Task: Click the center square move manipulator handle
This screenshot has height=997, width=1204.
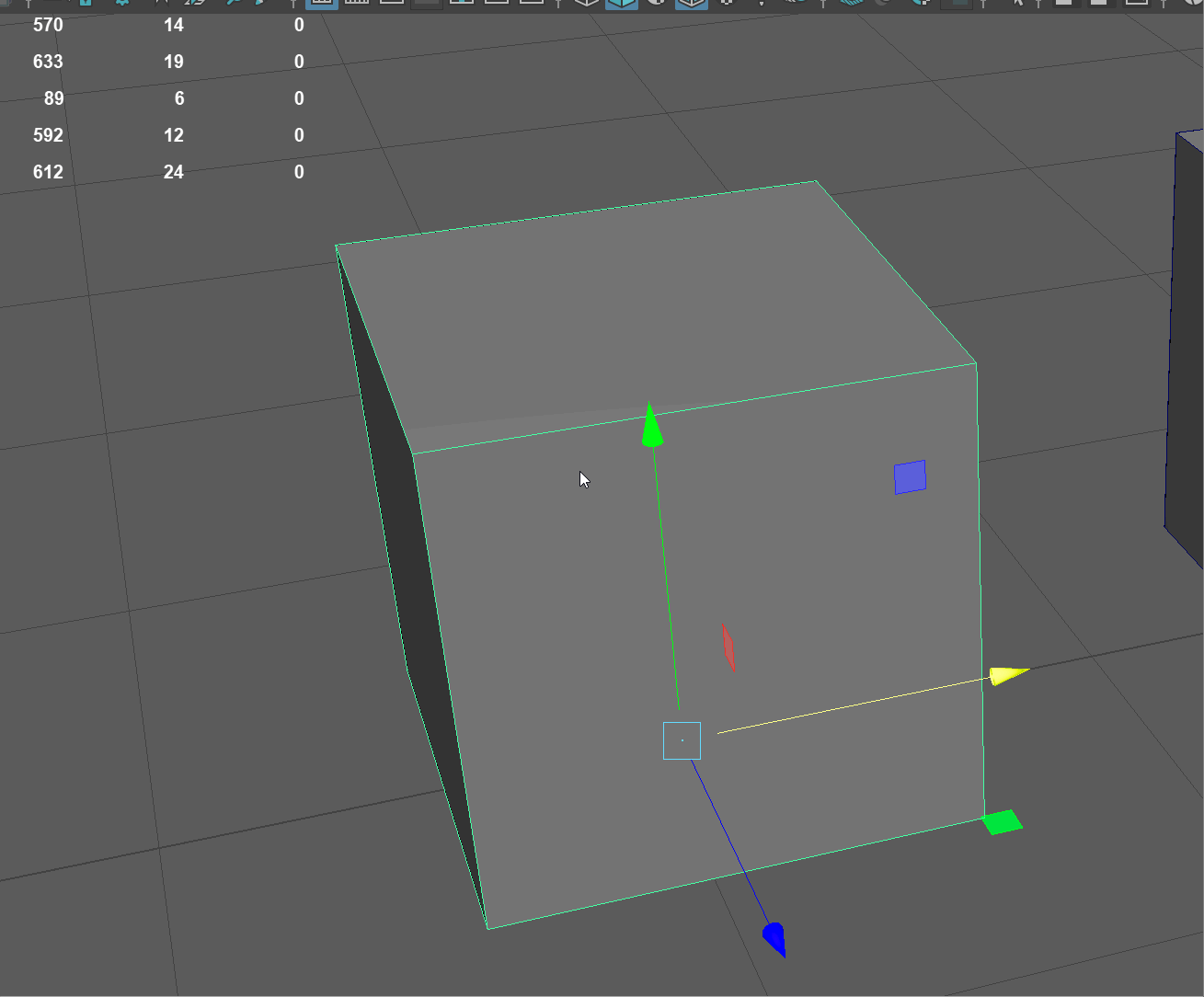Action: 682,740
